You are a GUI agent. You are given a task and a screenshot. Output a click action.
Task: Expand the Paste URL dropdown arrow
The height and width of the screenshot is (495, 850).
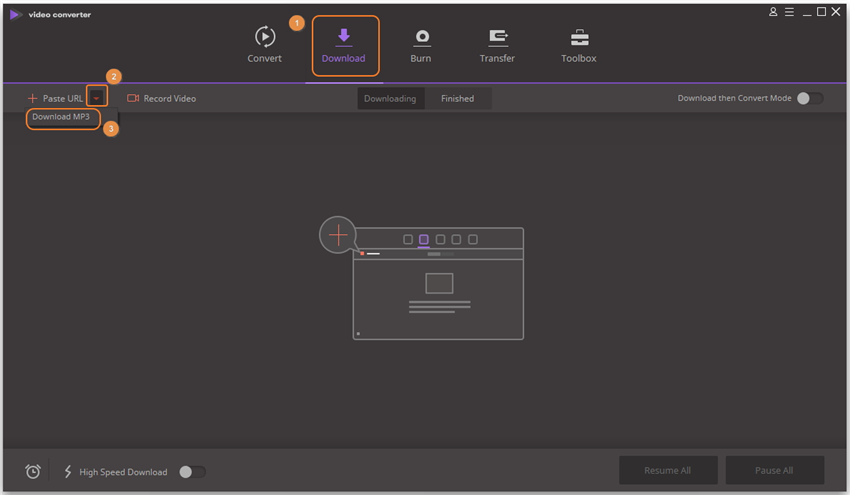pos(96,98)
